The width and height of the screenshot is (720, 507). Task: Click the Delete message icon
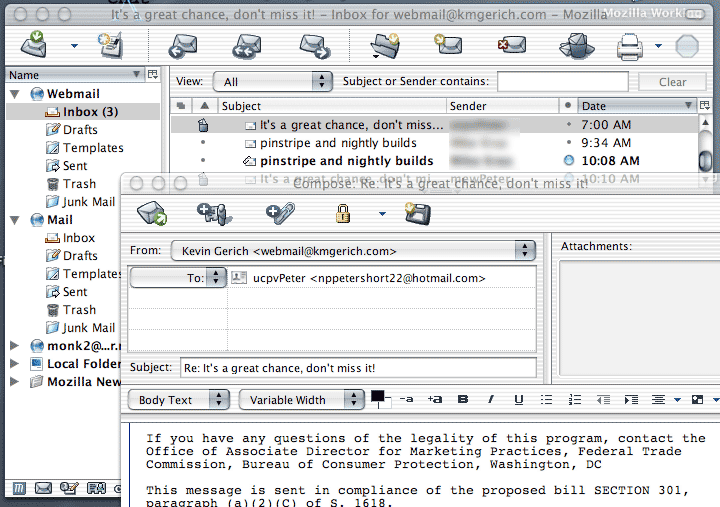tap(512, 45)
